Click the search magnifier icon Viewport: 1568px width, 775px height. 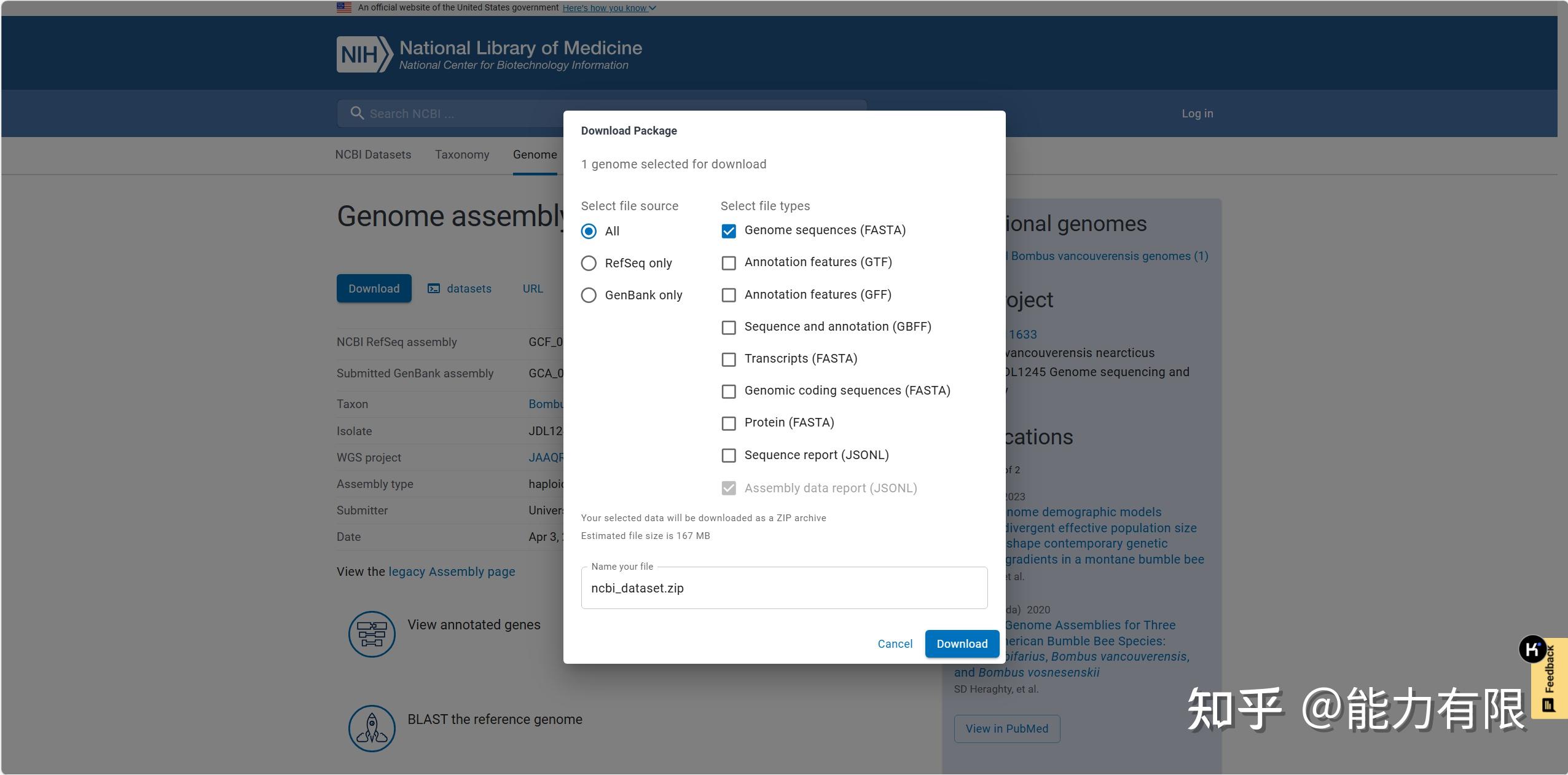pyautogui.click(x=357, y=113)
